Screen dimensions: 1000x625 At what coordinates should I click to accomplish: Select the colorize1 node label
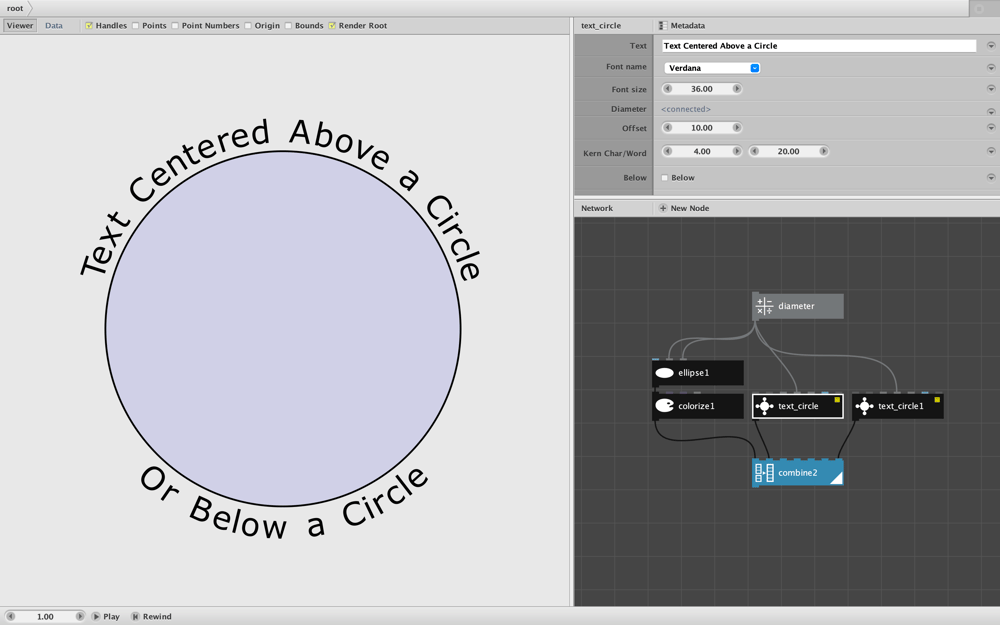696,406
